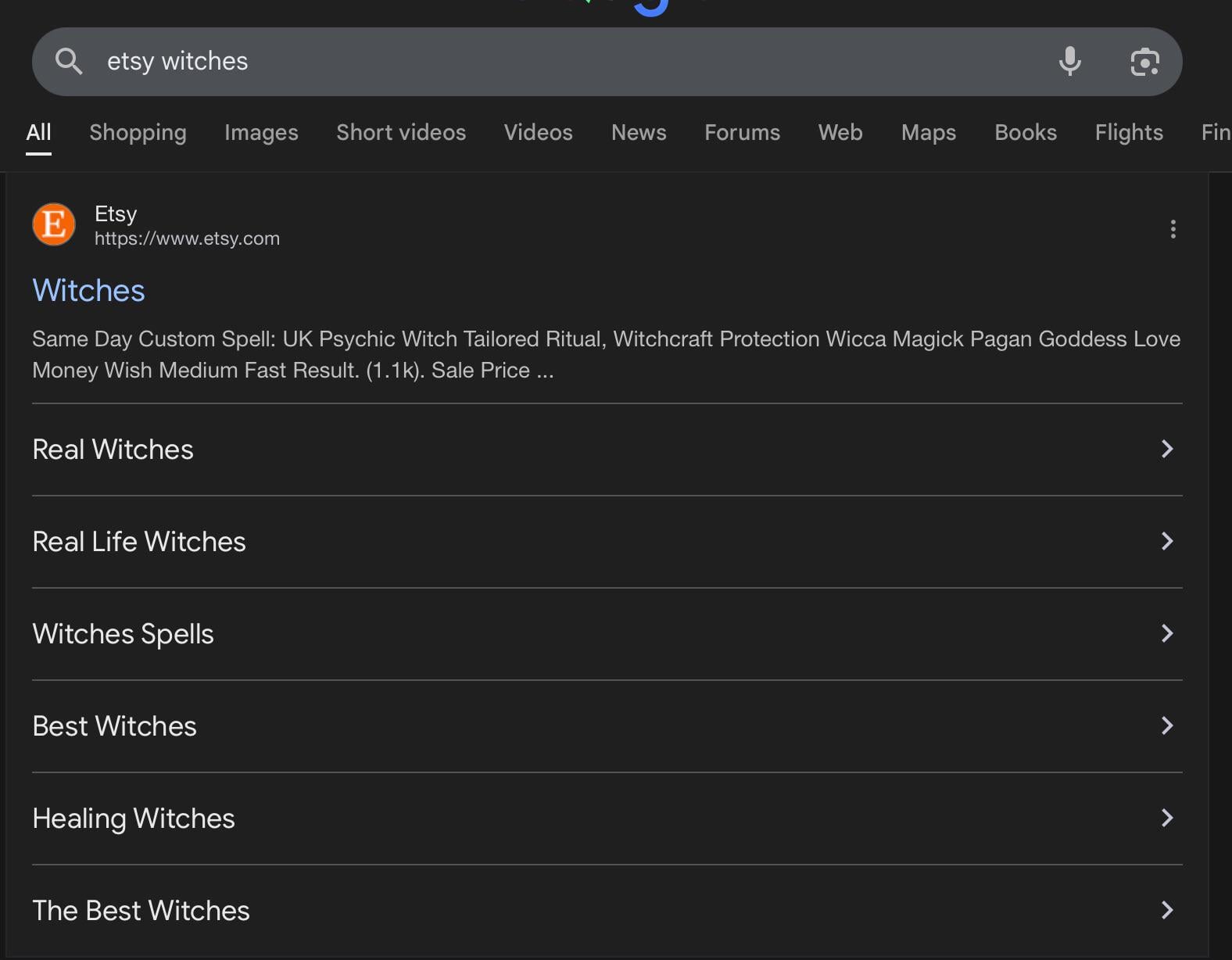Expand the Best Witches row chevron
This screenshot has height=960, width=1232.
tap(1166, 725)
